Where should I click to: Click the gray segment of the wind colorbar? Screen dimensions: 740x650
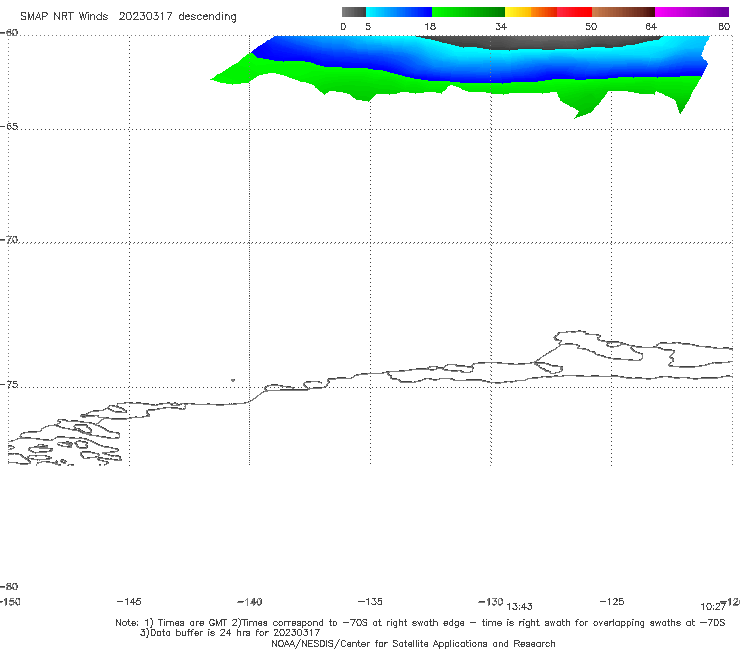click(x=353, y=12)
